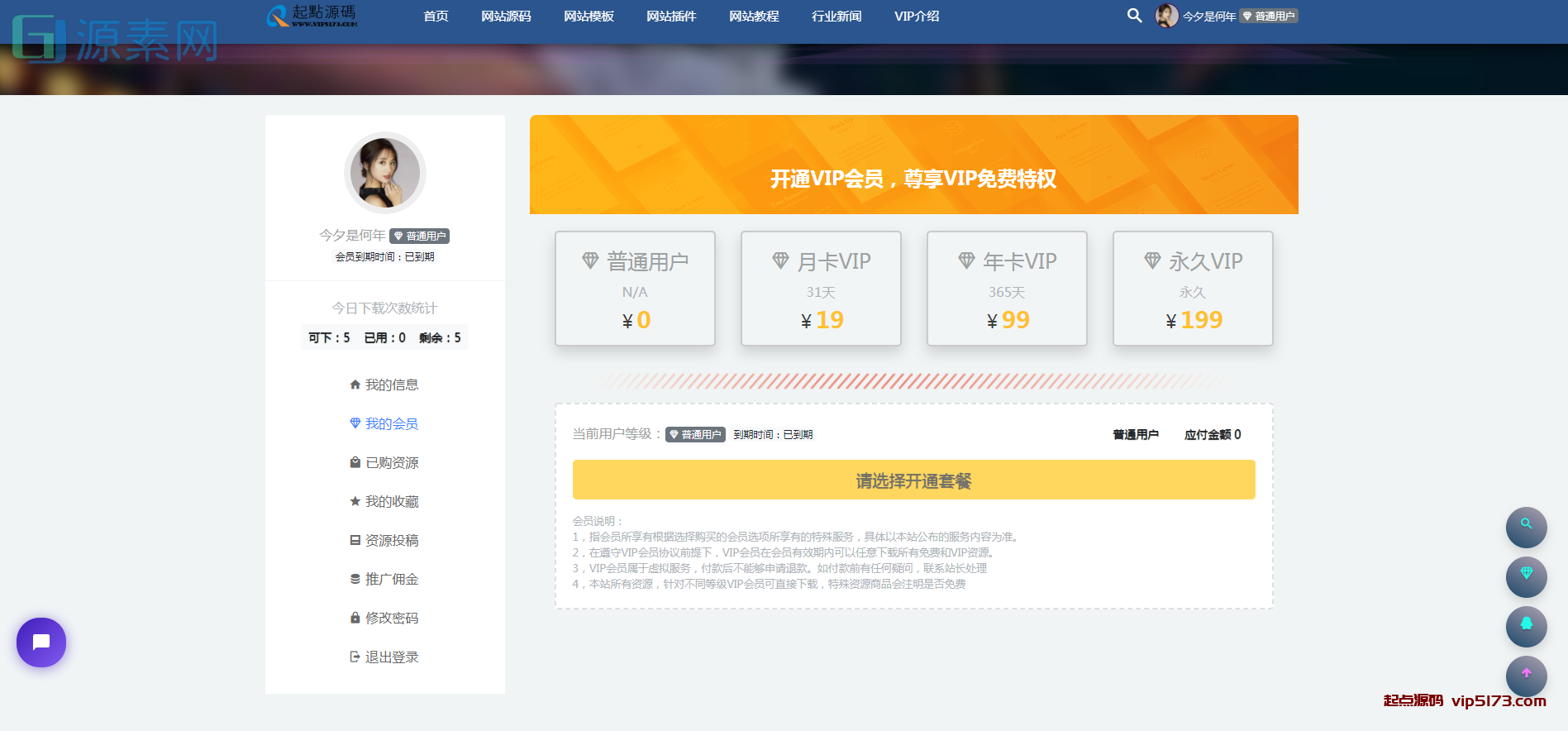This screenshot has width=1568, height=731.
Task: Click the diamond icon beside 我的会员
Action: click(x=355, y=423)
